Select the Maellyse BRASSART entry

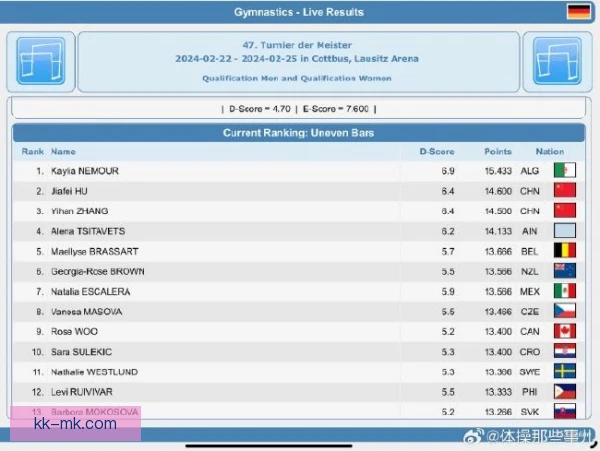coord(95,251)
